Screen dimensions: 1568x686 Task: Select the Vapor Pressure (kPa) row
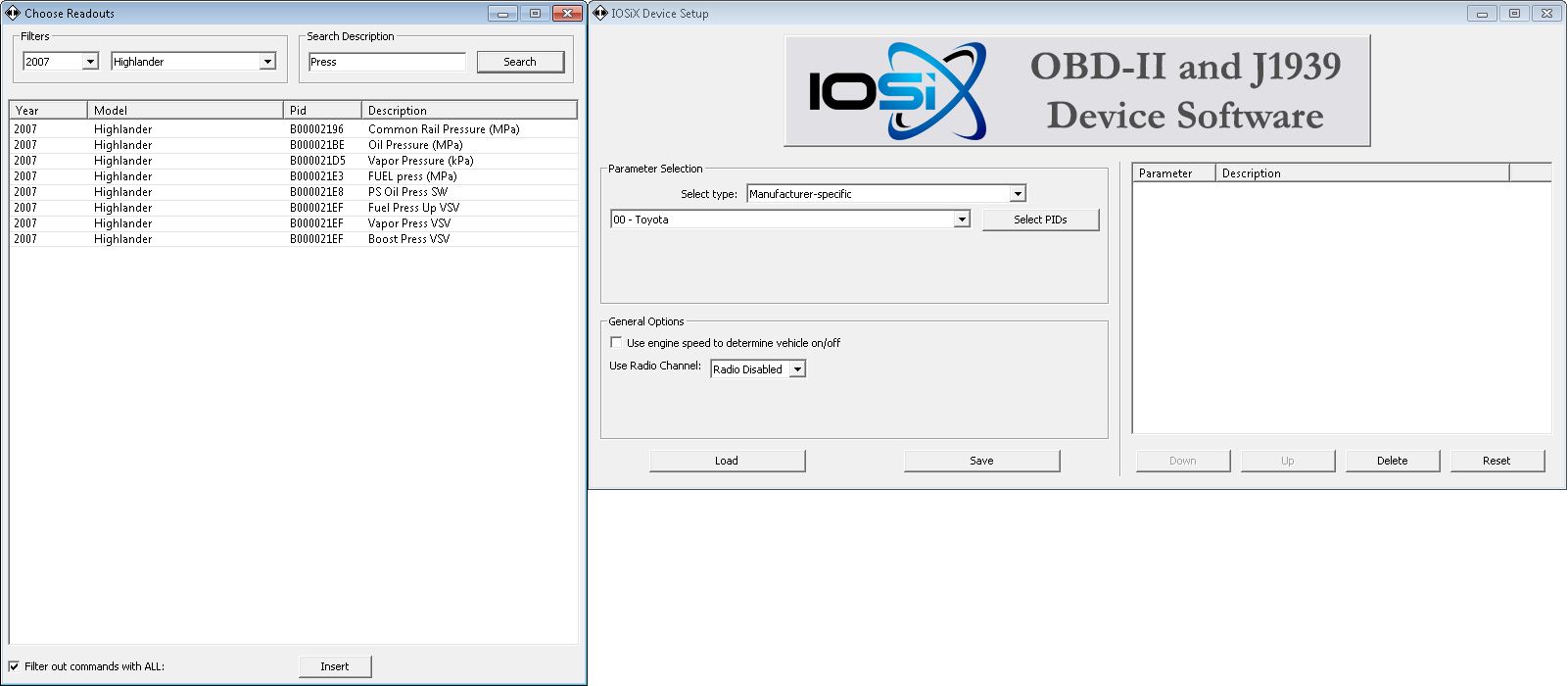pyautogui.click(x=294, y=161)
